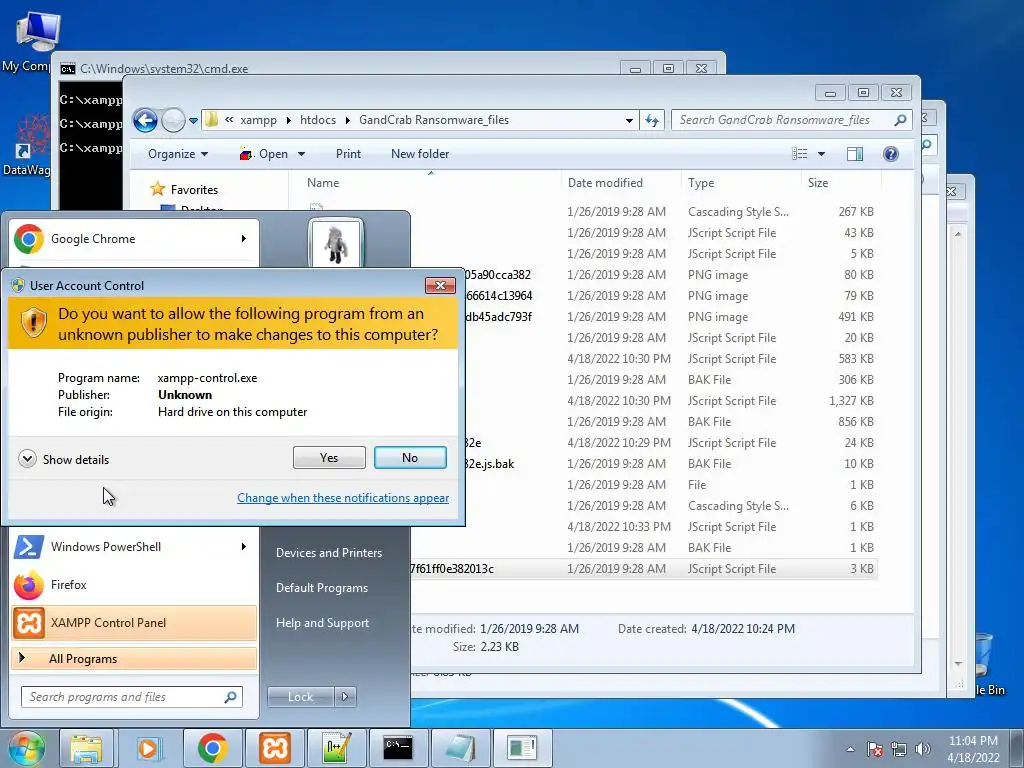Sort by the Size column header
Image resolution: width=1024 pixels, height=768 pixels.
[x=818, y=183]
